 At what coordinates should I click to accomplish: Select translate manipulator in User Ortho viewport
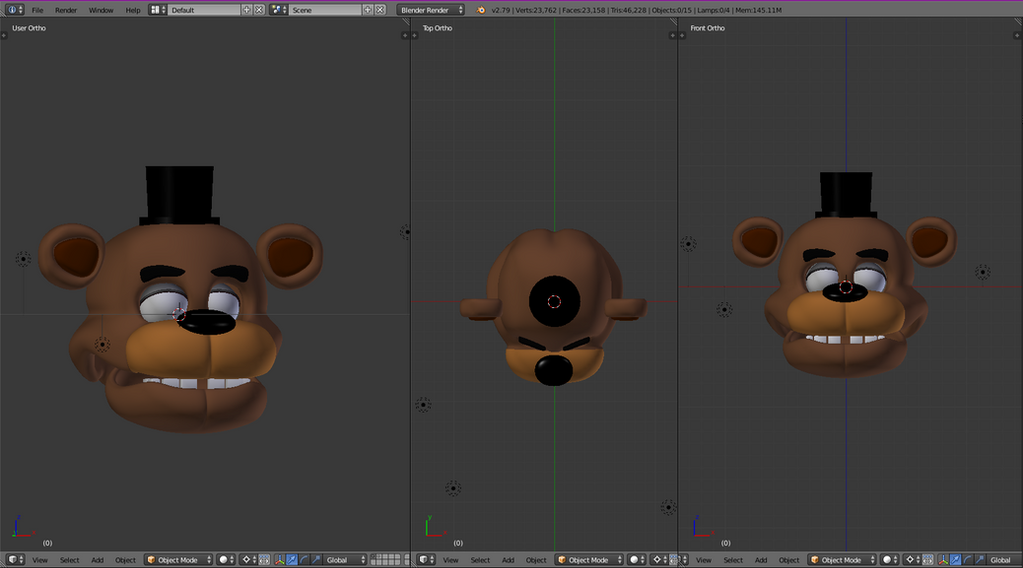click(x=292, y=560)
